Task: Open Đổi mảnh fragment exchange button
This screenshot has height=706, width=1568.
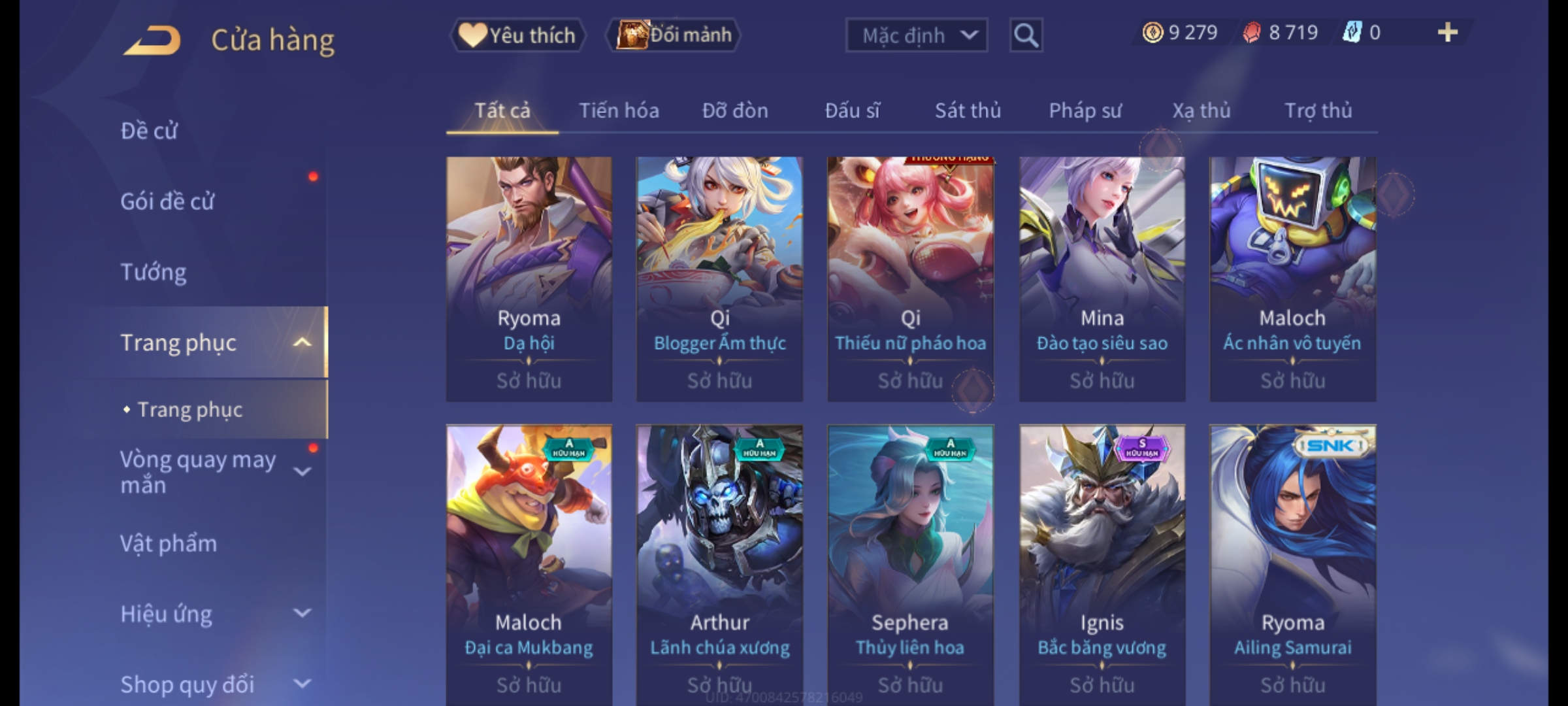Action: click(674, 35)
